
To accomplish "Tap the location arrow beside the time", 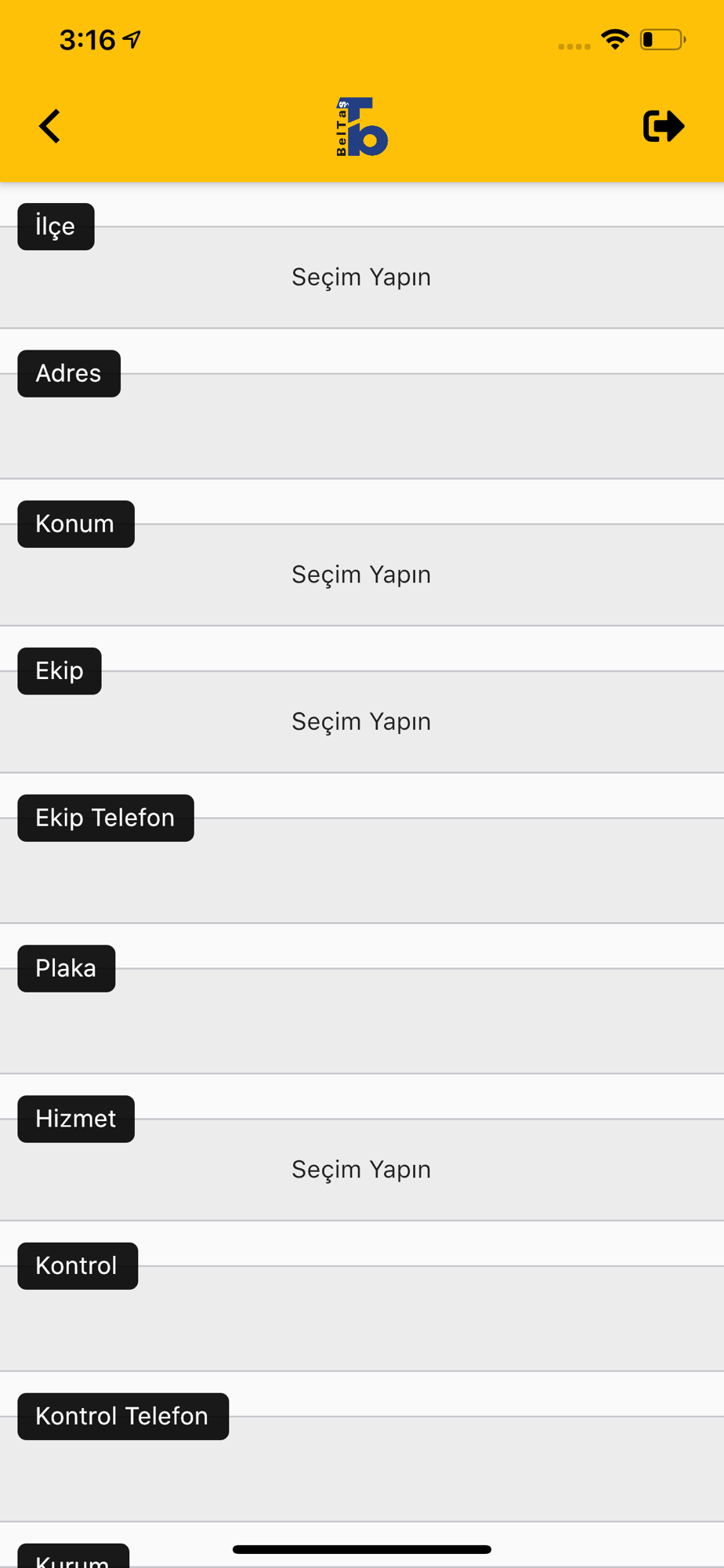I will click(x=132, y=39).
